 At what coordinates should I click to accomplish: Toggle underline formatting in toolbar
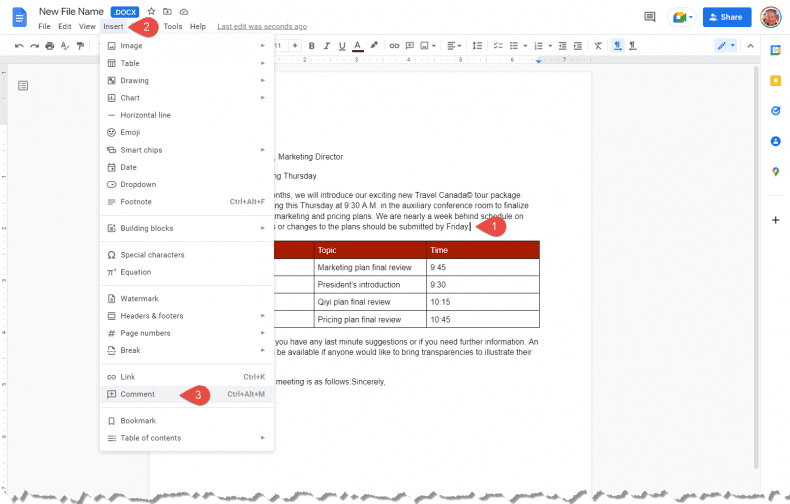tap(341, 46)
